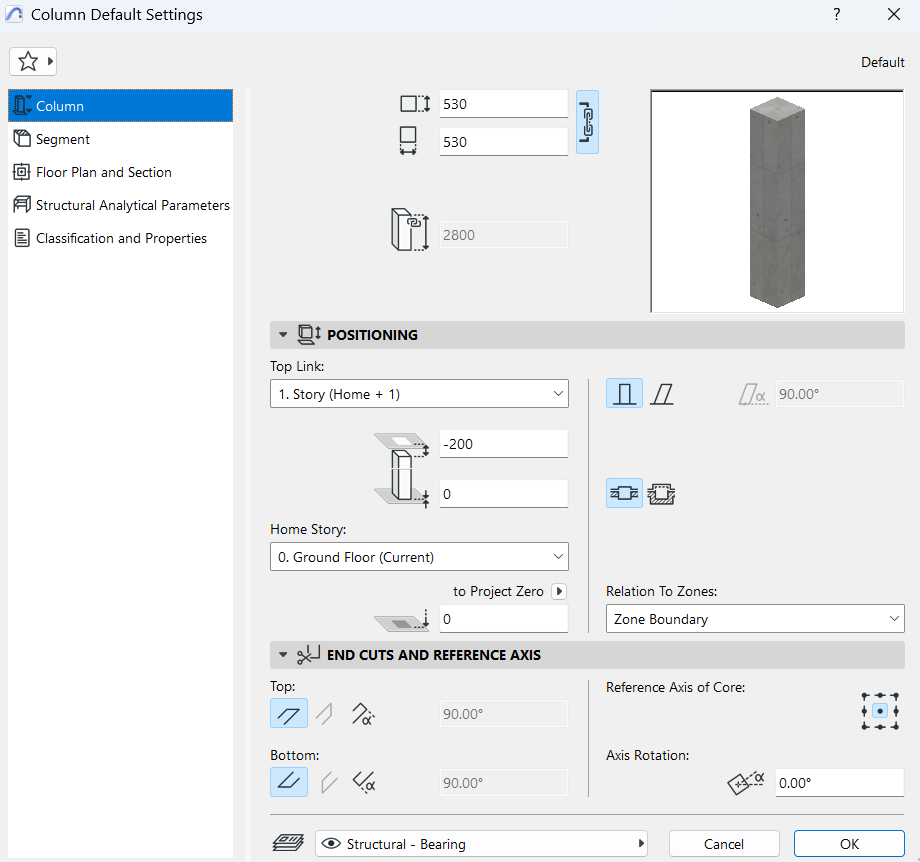The image size is (920, 862).
Task: Select custom angle top end cut
Action: pos(363,714)
